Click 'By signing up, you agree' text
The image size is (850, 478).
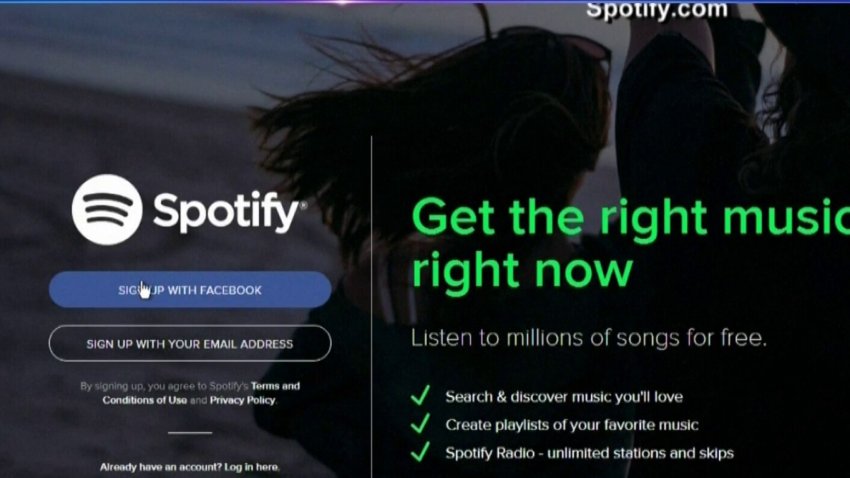click(165, 386)
